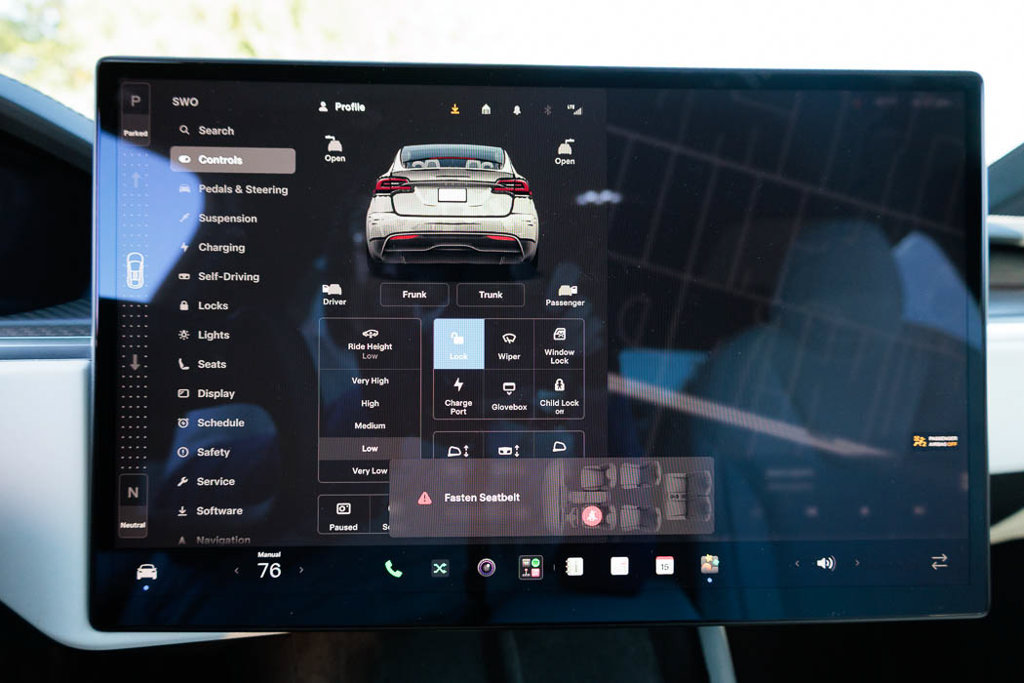Open the Charging menu

point(213,247)
